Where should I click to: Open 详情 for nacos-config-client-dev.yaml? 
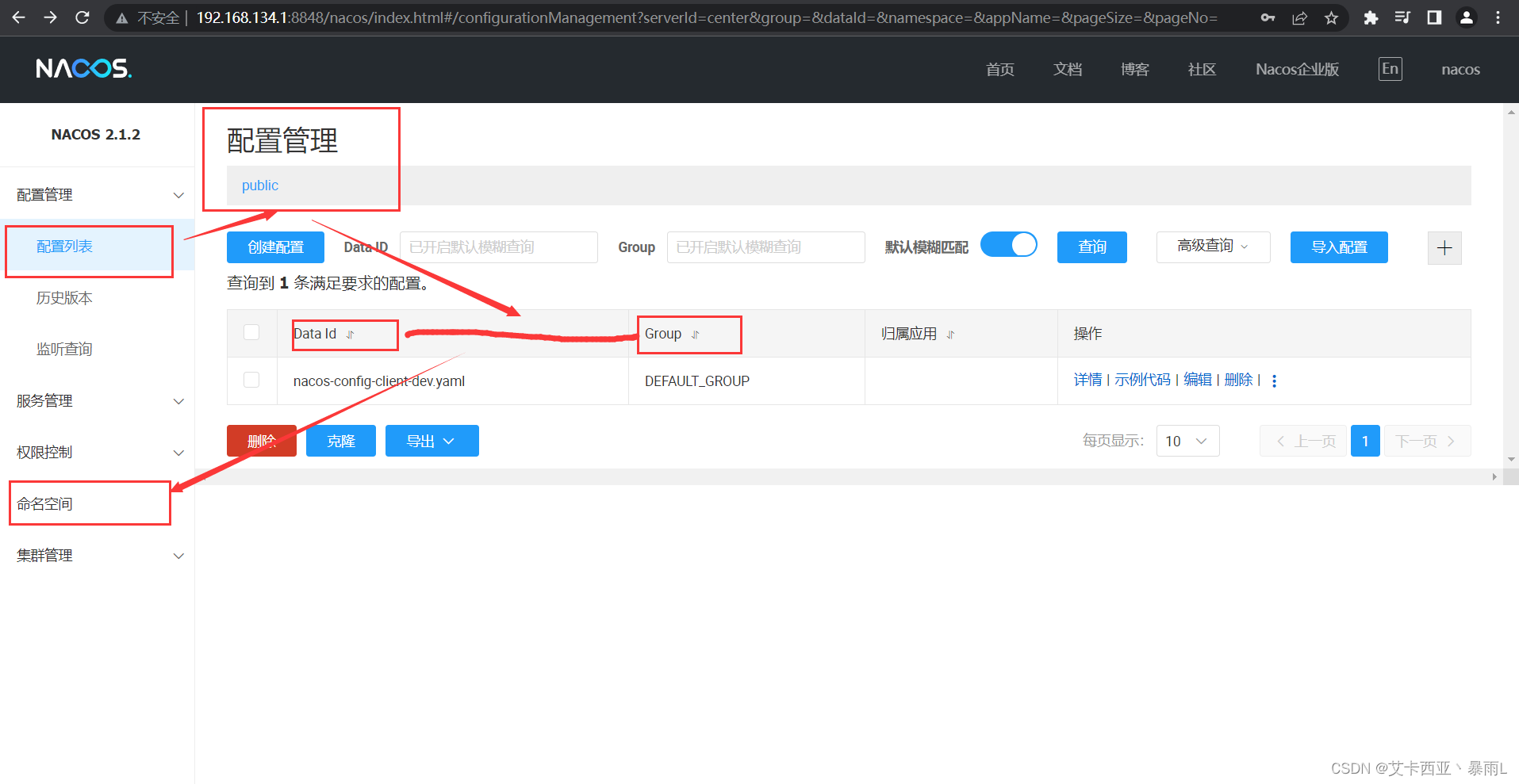pos(1087,381)
